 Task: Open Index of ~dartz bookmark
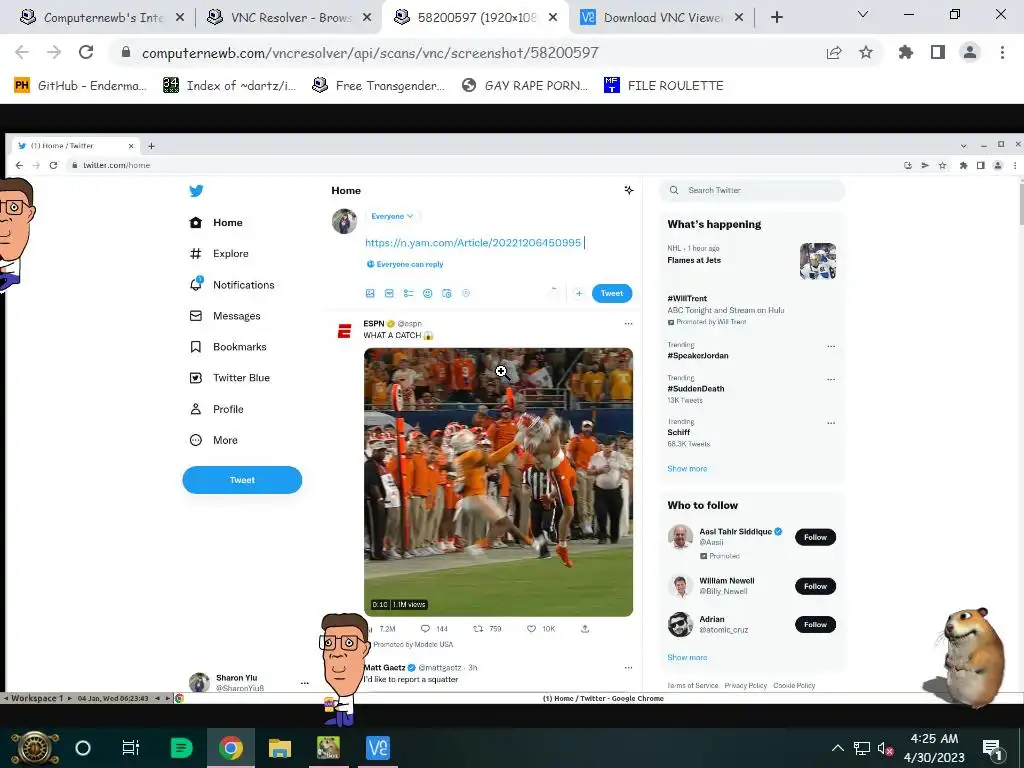[x=230, y=86]
